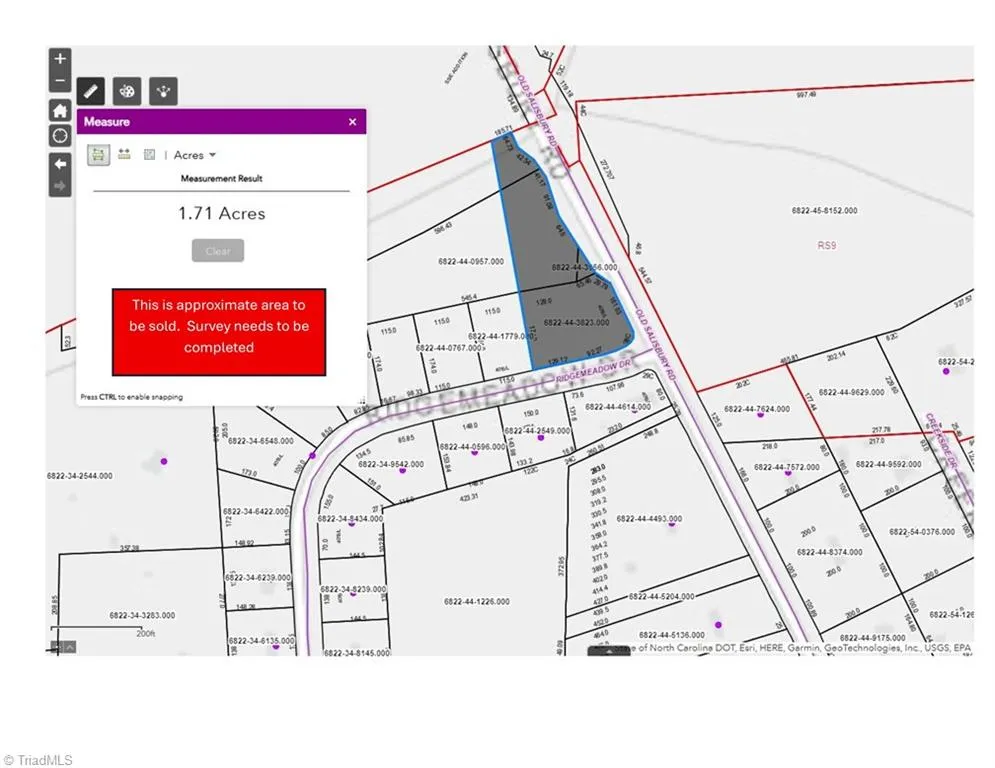
Task: Open the palette widget beside the ruler tool
Action: click(127, 91)
